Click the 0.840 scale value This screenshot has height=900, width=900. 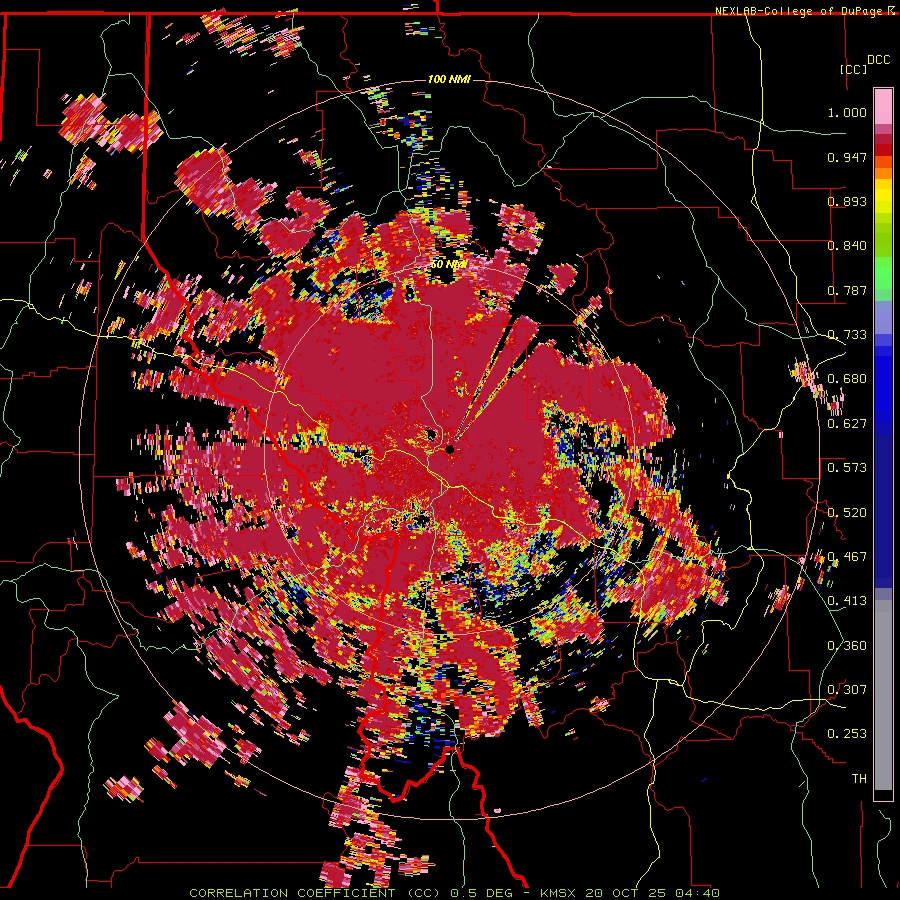[x=847, y=246]
